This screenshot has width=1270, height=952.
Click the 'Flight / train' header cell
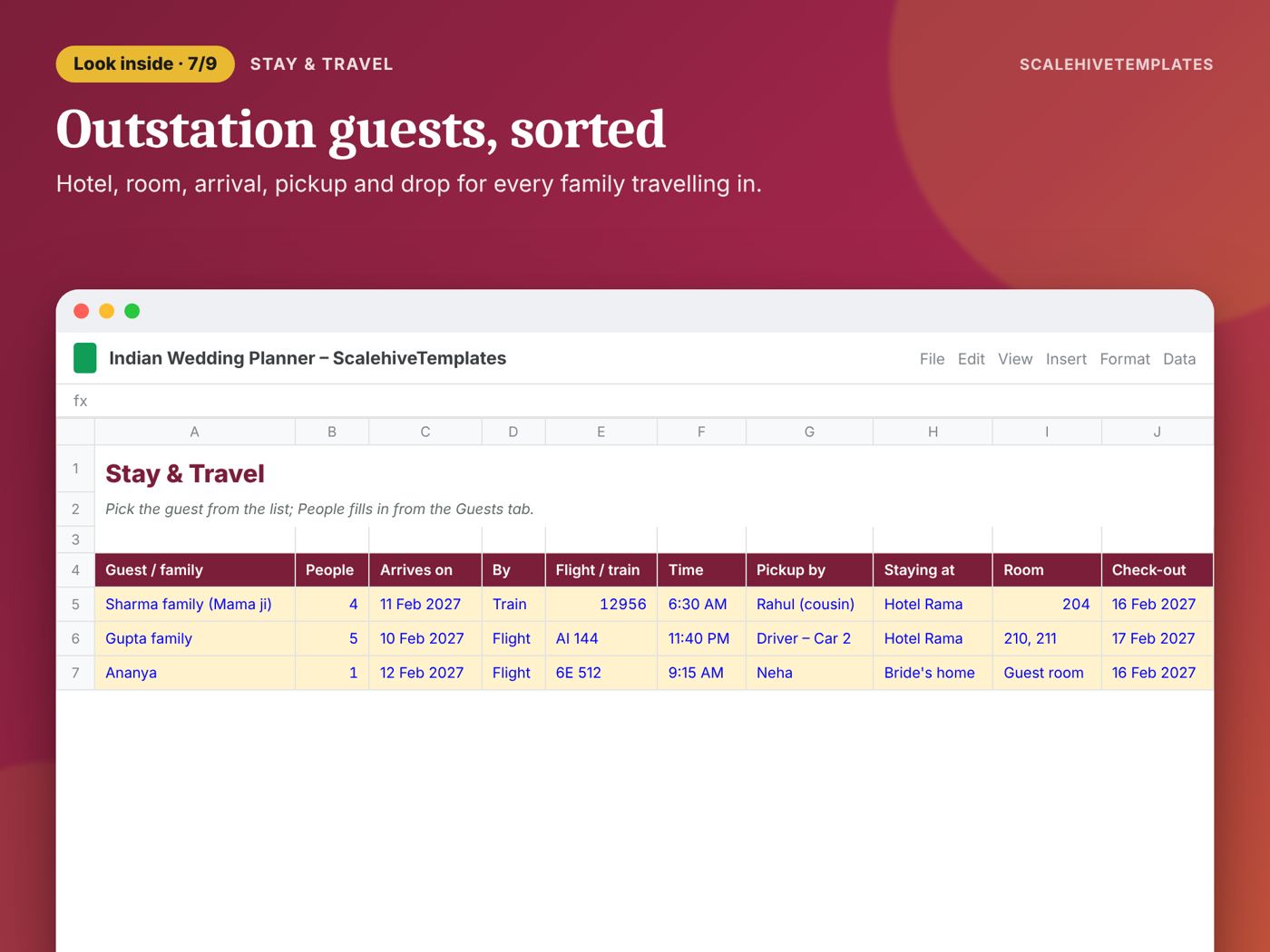[601, 570]
